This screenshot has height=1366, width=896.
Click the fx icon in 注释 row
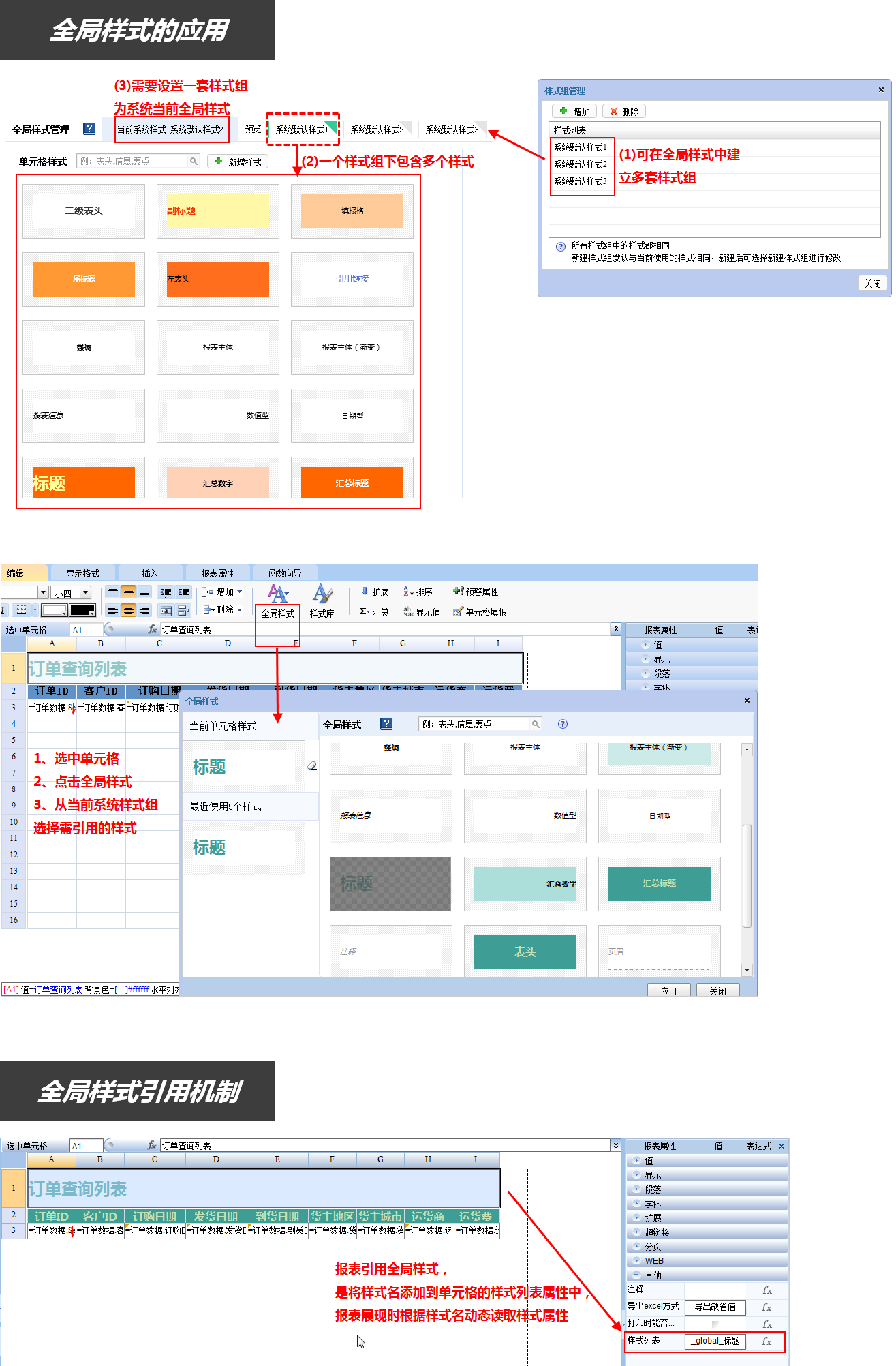click(767, 1290)
